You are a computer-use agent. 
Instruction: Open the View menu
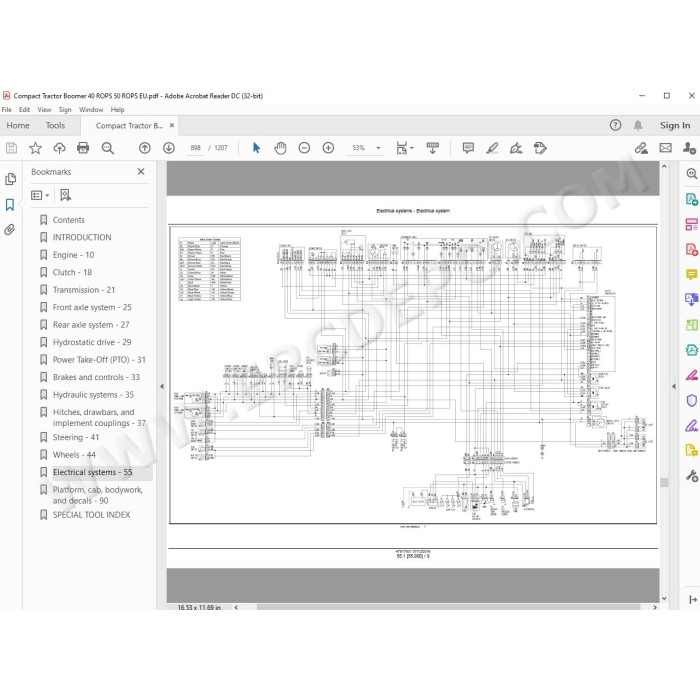tap(44, 110)
